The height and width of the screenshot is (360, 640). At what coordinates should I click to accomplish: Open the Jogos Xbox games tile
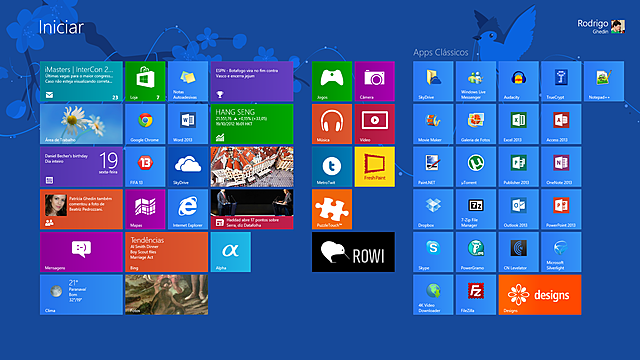coord(332,81)
